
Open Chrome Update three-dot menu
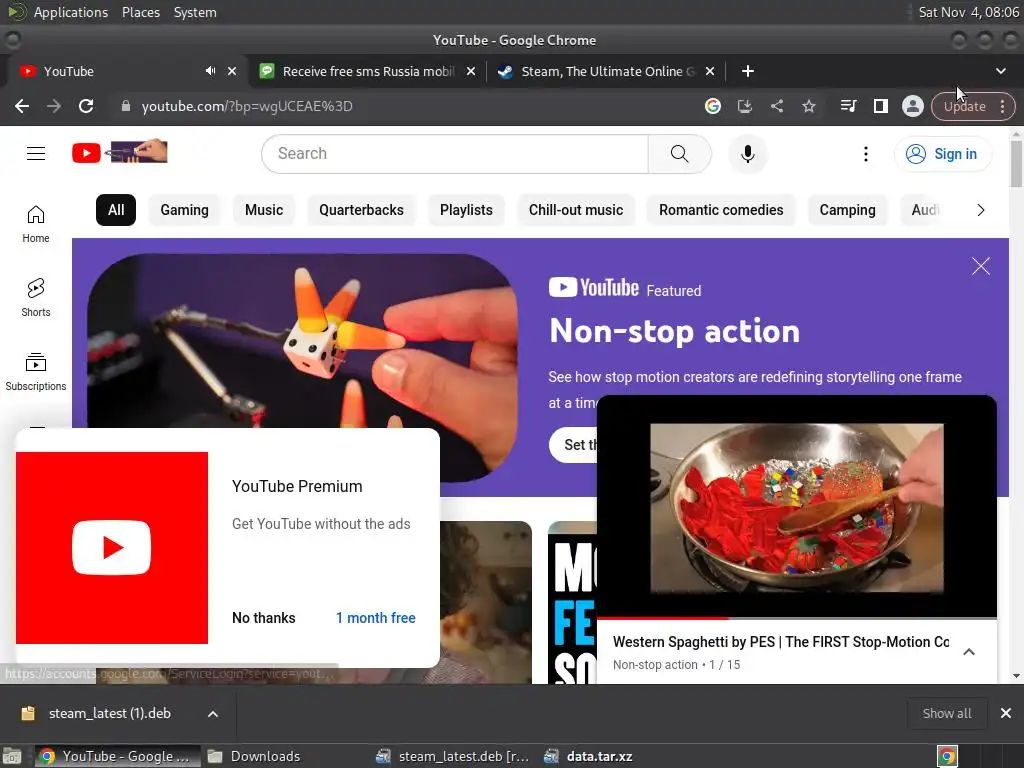coord(1002,106)
